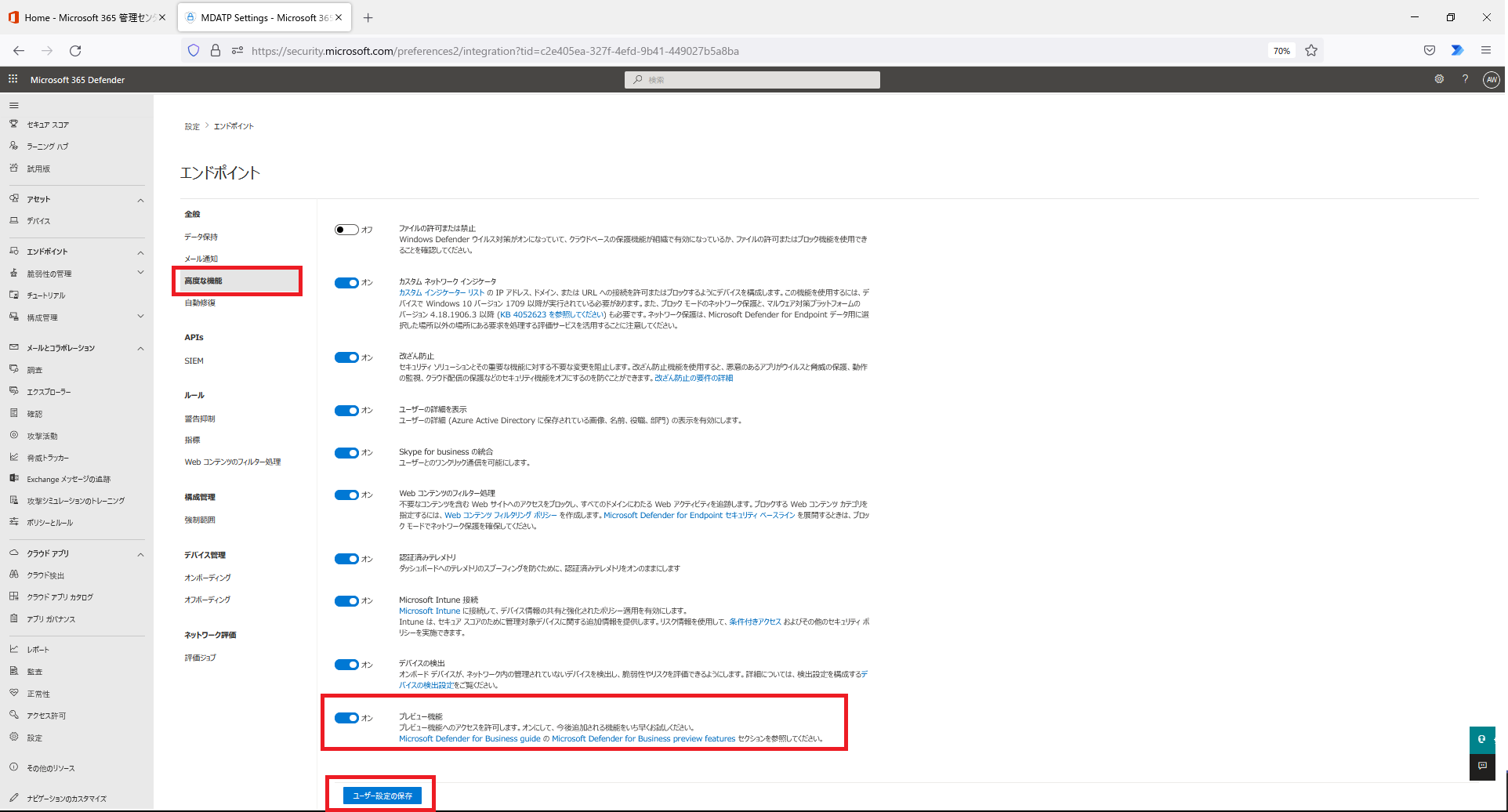This screenshot has width=1508, height=812.
Task: Toggle 改ざん防止 switch
Action: point(346,357)
